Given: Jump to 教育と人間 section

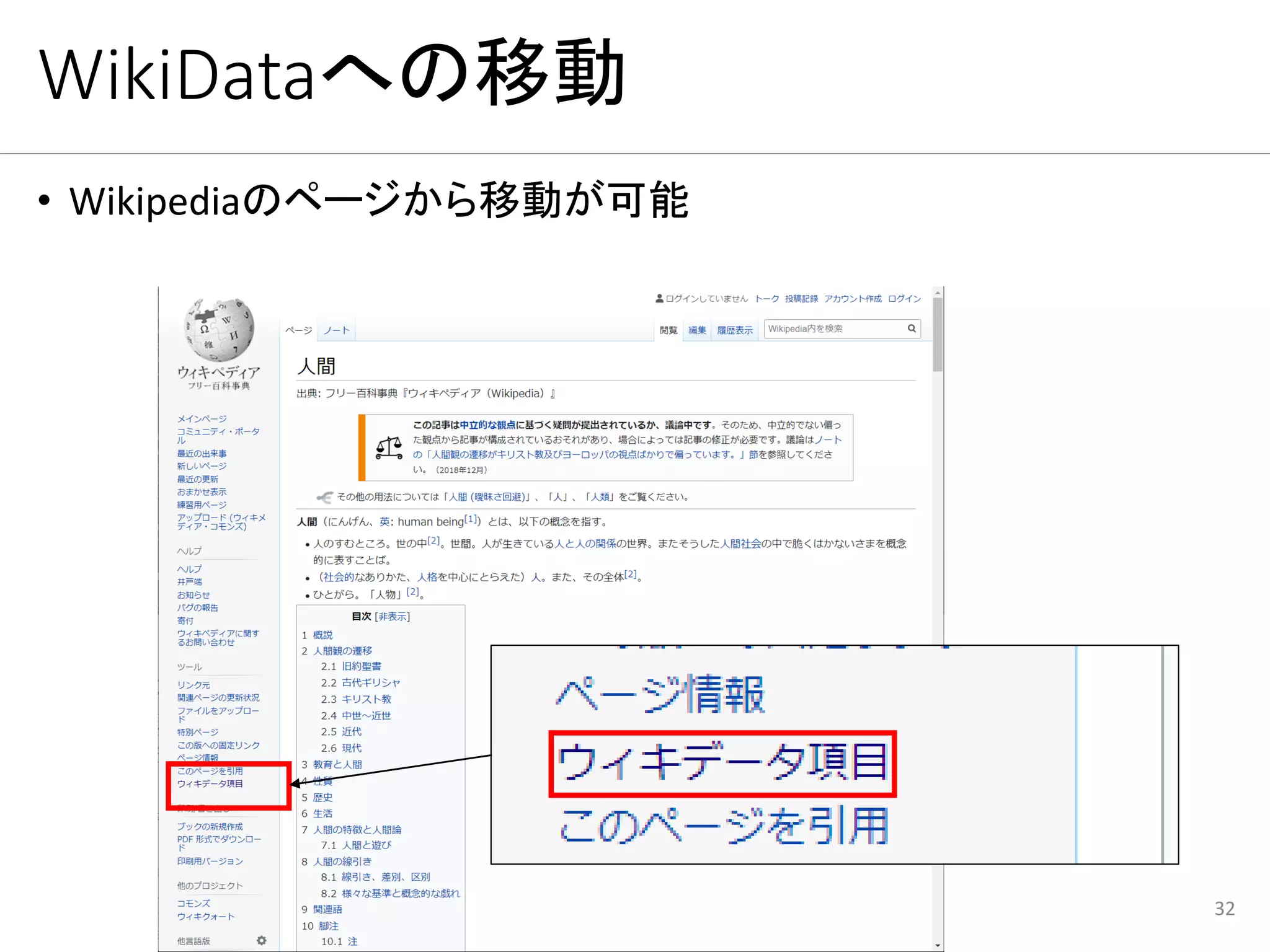Looking at the screenshot, I should 338,765.
